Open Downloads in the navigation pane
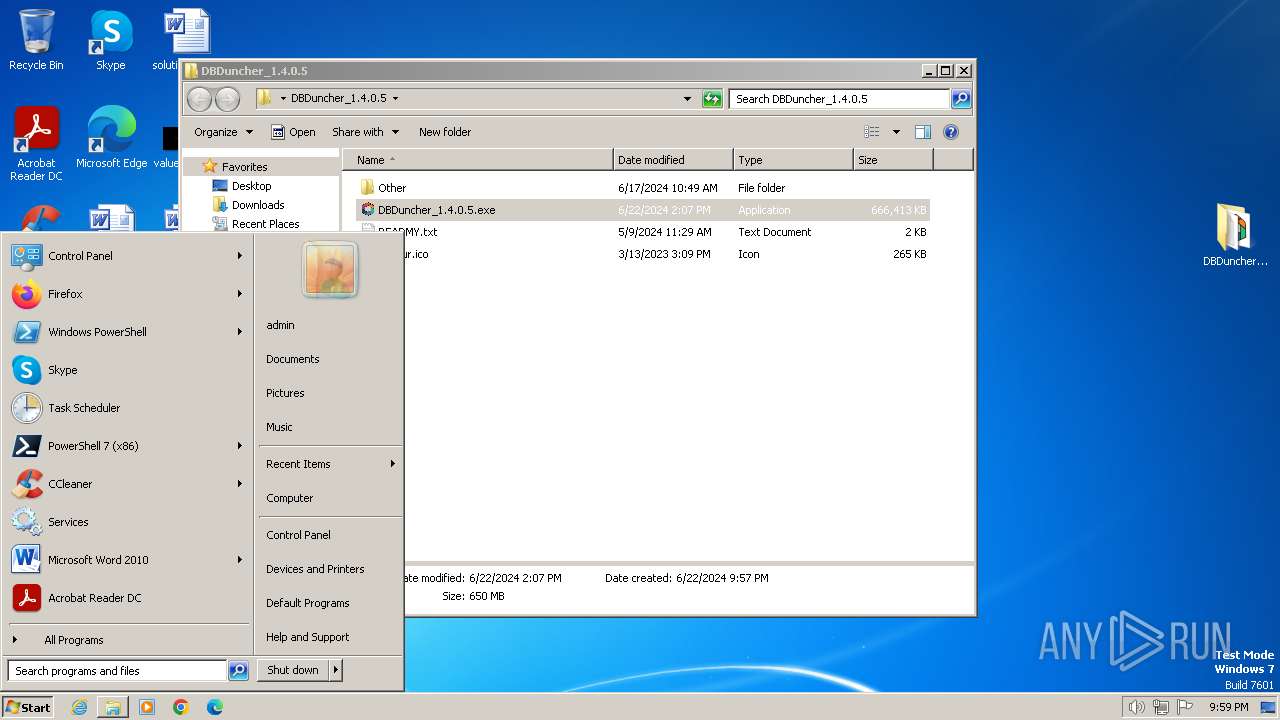This screenshot has height=720, width=1280. (258, 205)
